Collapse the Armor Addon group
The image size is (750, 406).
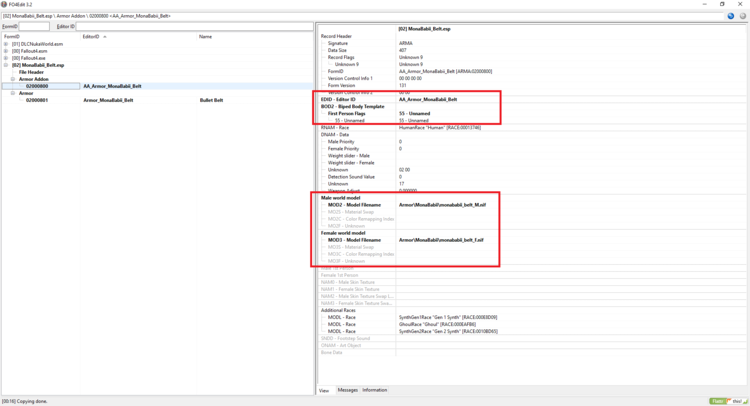[x=13, y=79]
